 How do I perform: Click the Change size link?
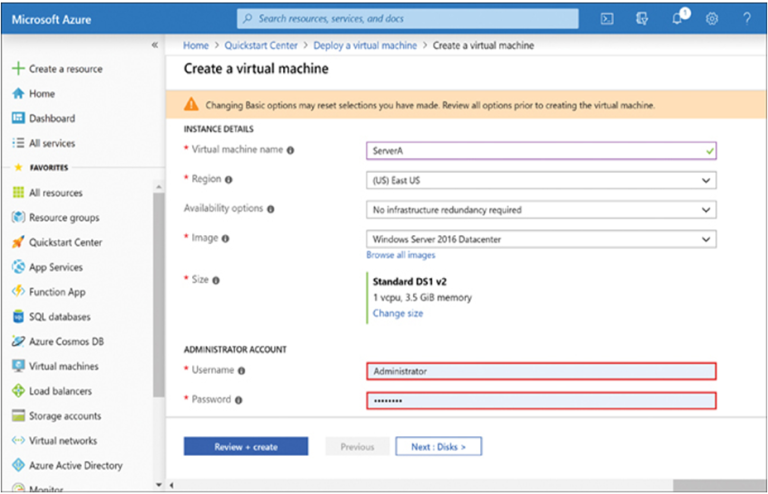pyautogui.click(x=398, y=313)
